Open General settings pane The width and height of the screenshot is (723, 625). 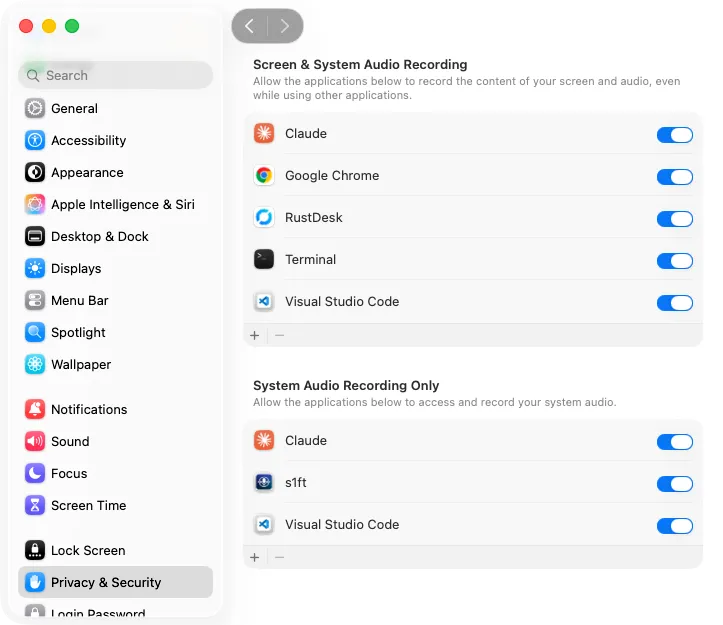coord(115,108)
